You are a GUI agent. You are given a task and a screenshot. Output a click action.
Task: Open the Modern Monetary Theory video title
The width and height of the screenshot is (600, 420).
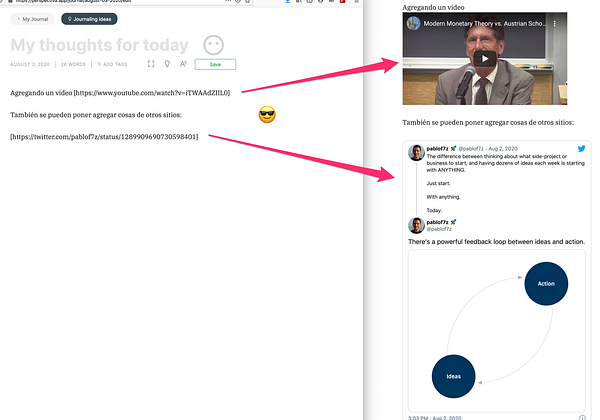tap(483, 24)
